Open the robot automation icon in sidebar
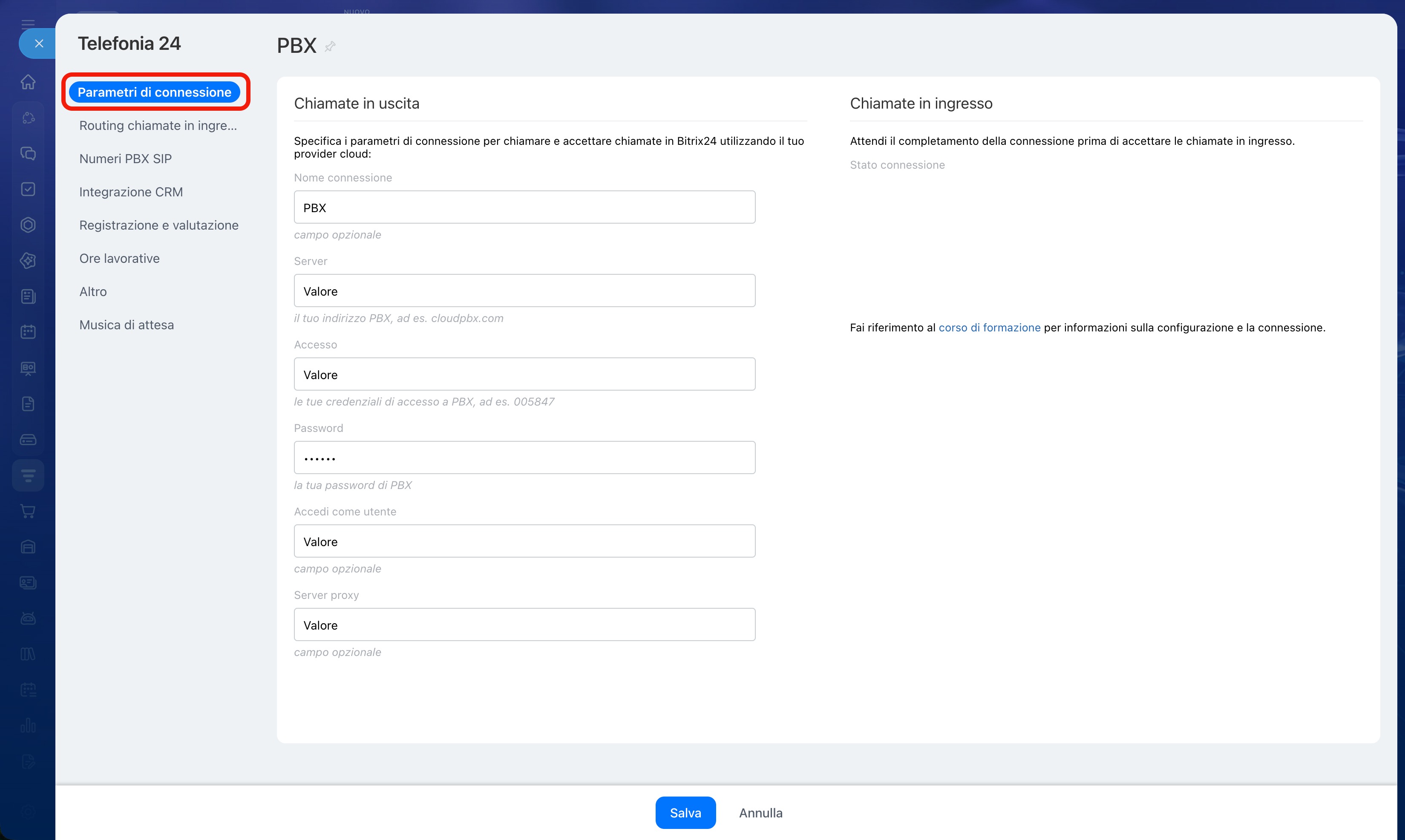Image resolution: width=1405 pixels, height=840 pixels. pyautogui.click(x=28, y=618)
